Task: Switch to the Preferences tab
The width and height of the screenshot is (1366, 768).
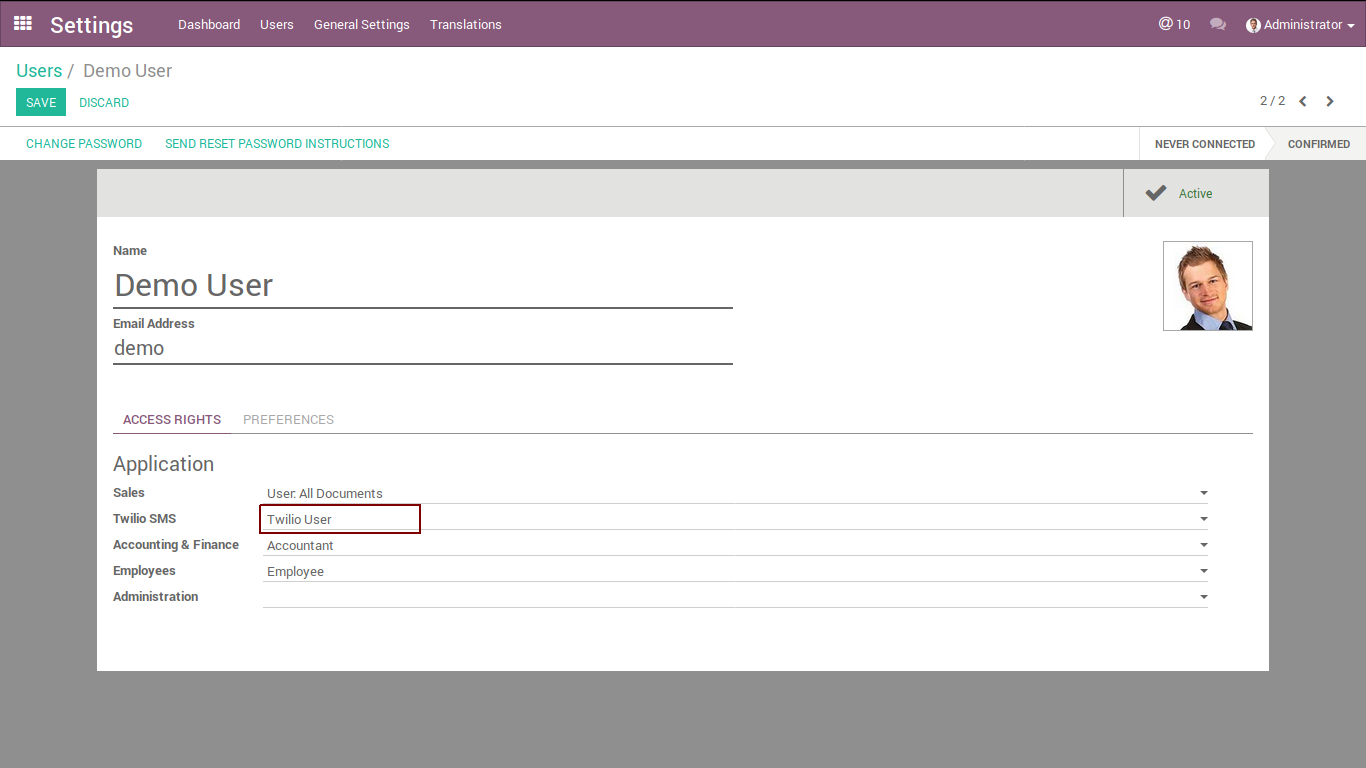Action: (x=288, y=419)
